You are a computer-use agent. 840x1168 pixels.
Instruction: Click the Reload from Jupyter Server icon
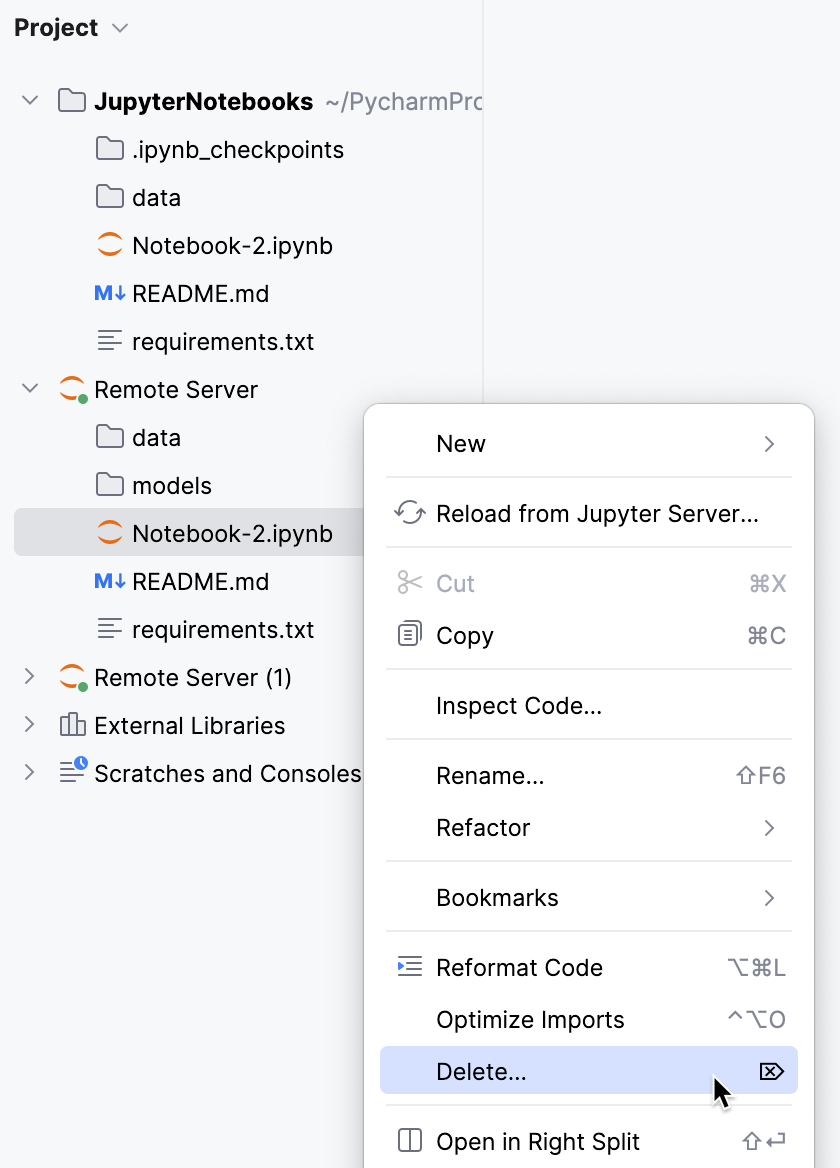point(408,512)
